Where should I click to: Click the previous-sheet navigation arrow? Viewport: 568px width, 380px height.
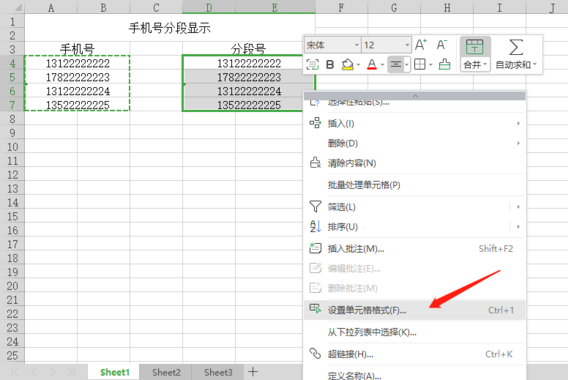point(34,372)
